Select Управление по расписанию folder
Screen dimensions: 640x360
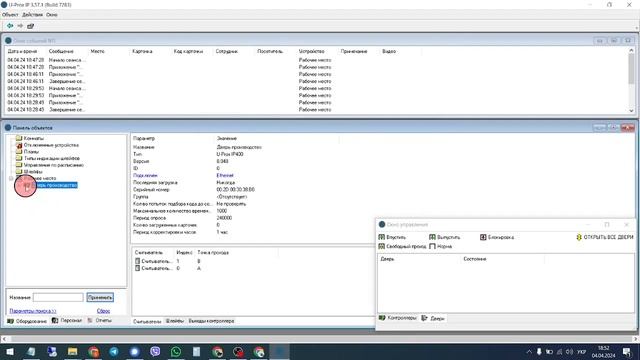pos(53,165)
